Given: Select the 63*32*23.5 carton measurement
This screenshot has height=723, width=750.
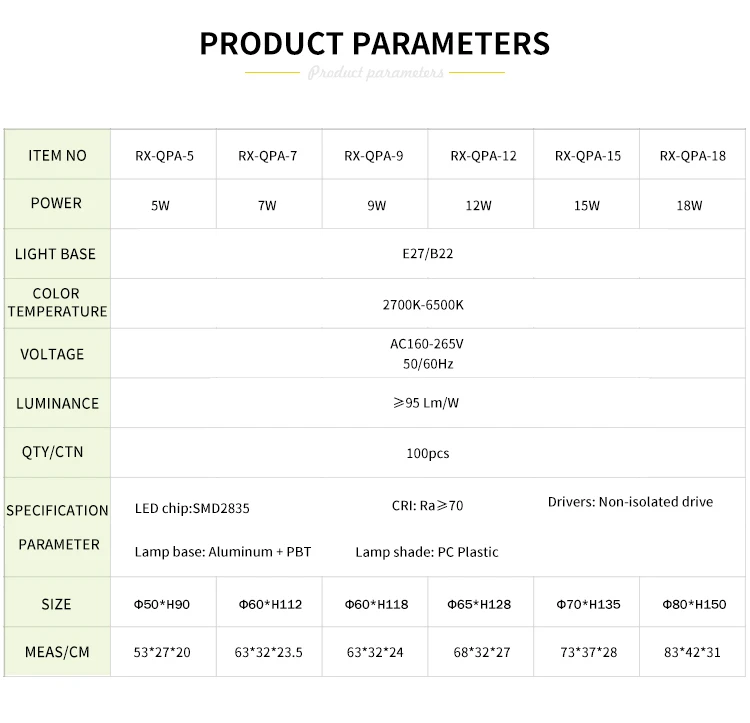Looking at the screenshot, I should click(268, 653).
